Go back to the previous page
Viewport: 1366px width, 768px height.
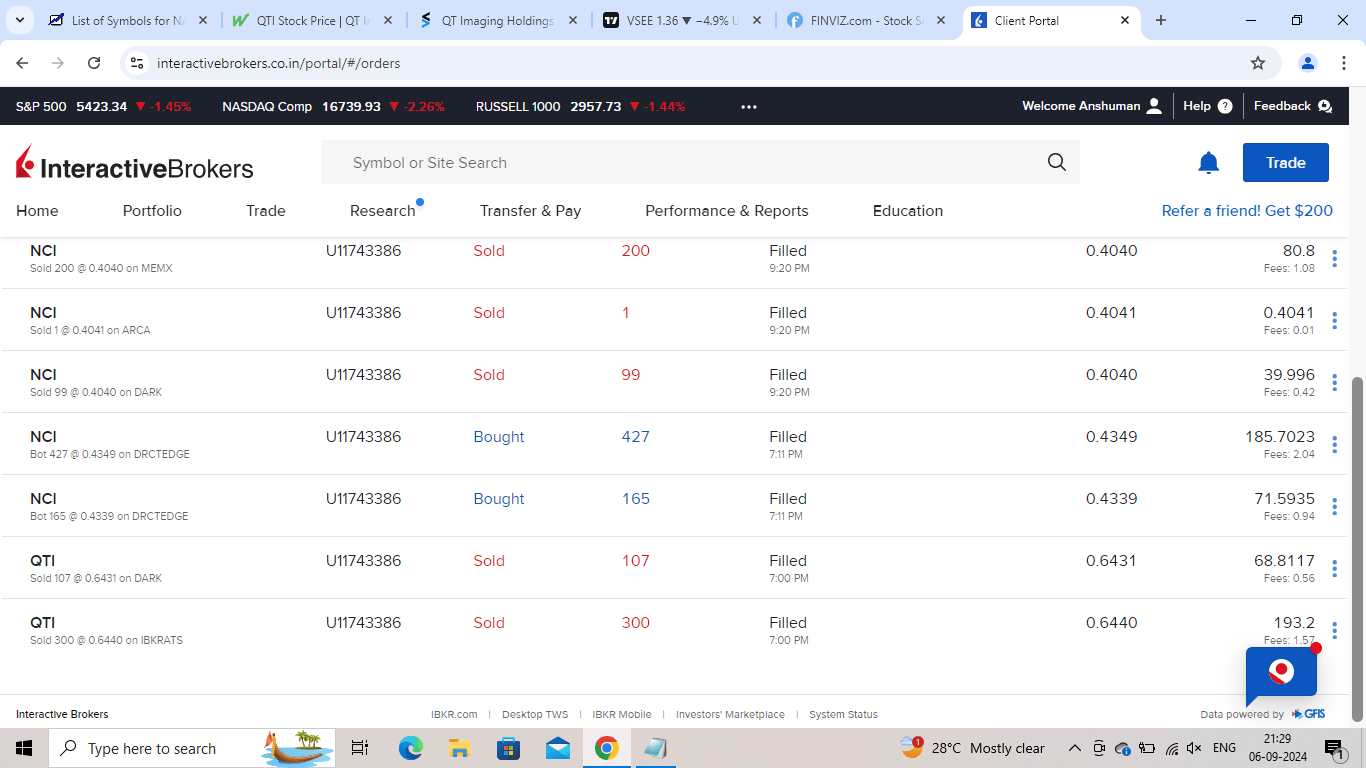click(x=22, y=63)
